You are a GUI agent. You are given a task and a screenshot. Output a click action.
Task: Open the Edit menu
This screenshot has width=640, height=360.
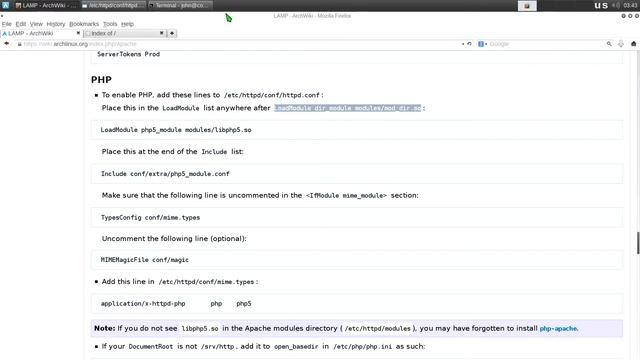click(21, 24)
